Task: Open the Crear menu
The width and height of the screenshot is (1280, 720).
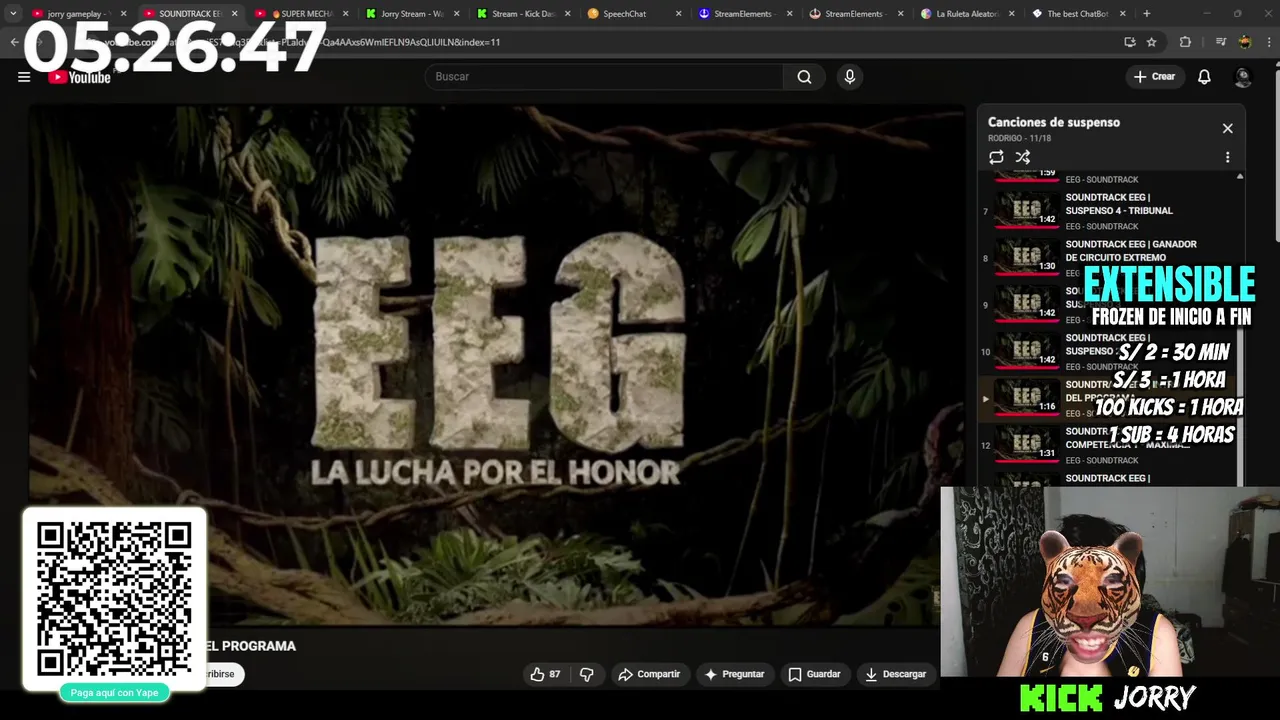Action: click(x=1154, y=77)
